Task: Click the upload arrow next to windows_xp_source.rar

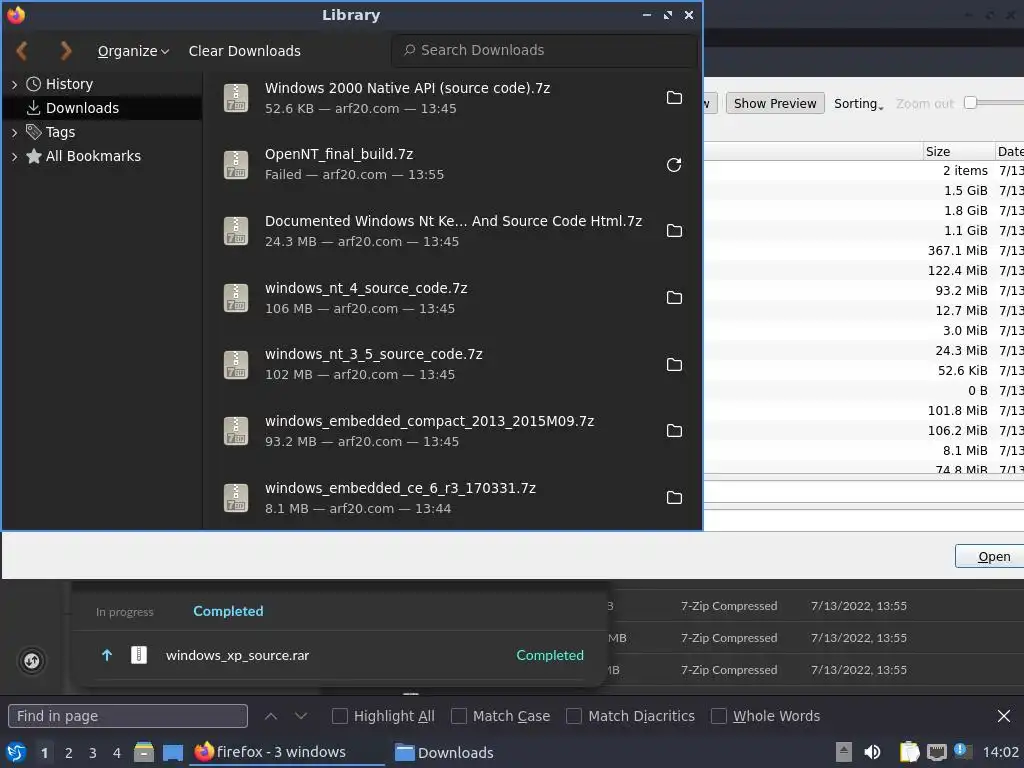Action: point(107,655)
